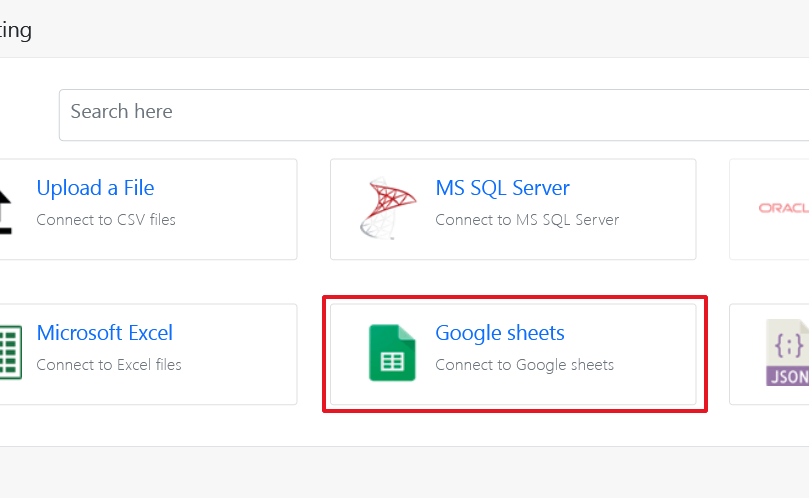Click the Oracle logo

tap(783, 208)
